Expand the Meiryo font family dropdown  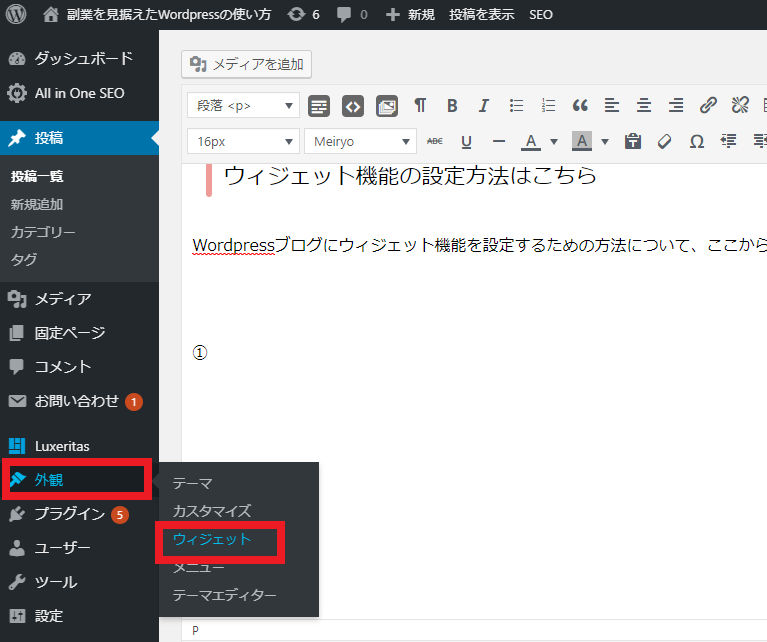point(359,141)
